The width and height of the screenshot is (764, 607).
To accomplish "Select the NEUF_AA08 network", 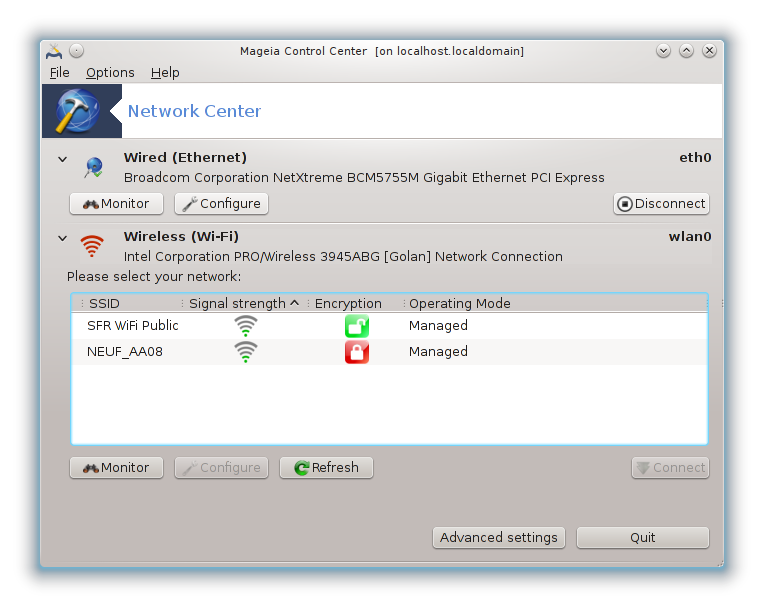I will click(389, 352).
